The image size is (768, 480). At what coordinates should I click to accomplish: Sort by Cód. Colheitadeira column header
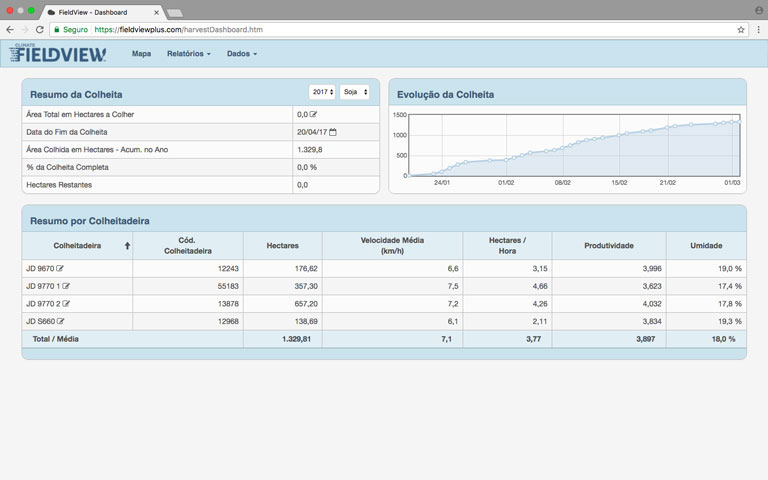click(188, 245)
